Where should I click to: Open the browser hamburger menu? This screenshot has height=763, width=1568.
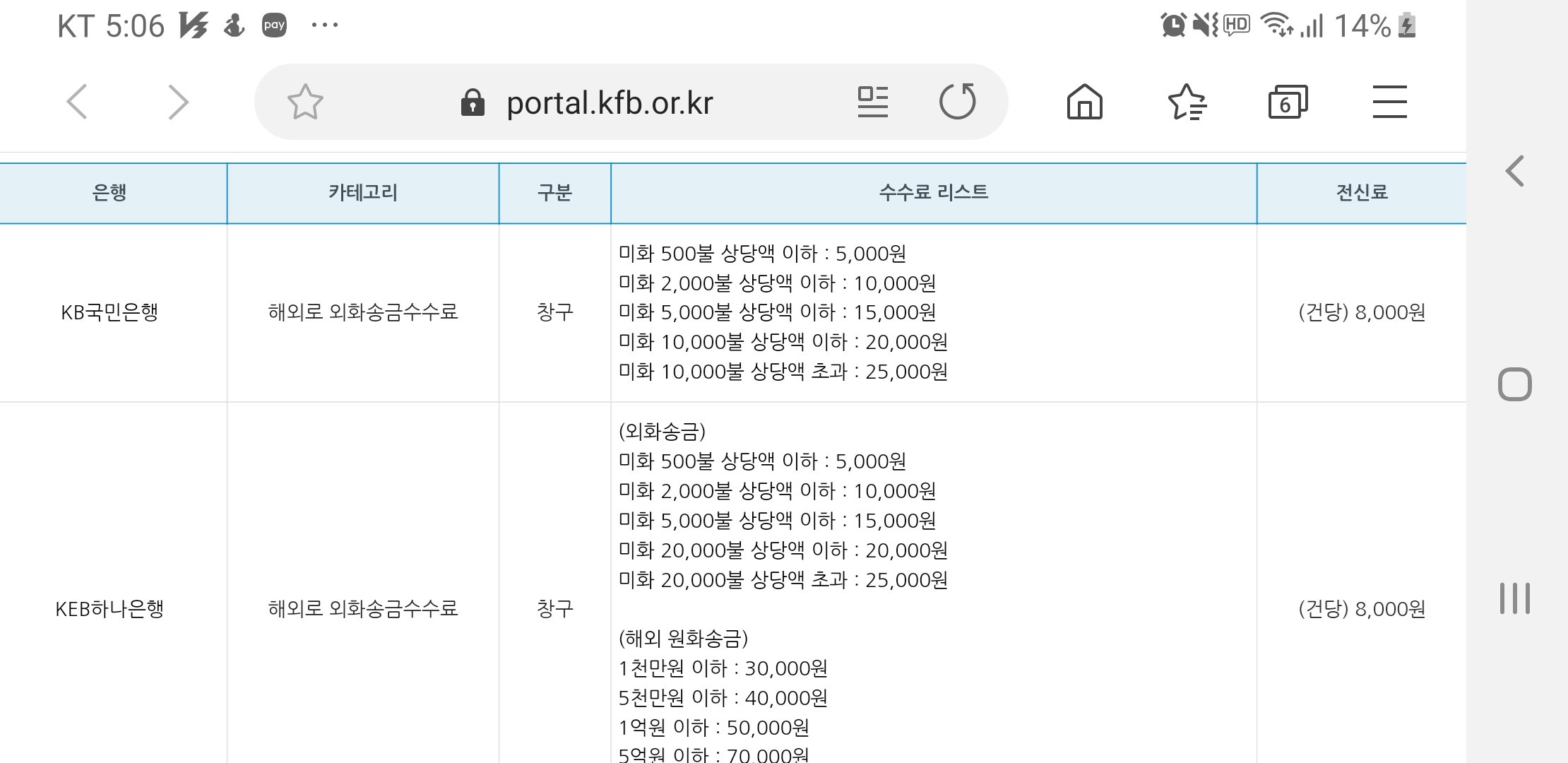[1389, 101]
